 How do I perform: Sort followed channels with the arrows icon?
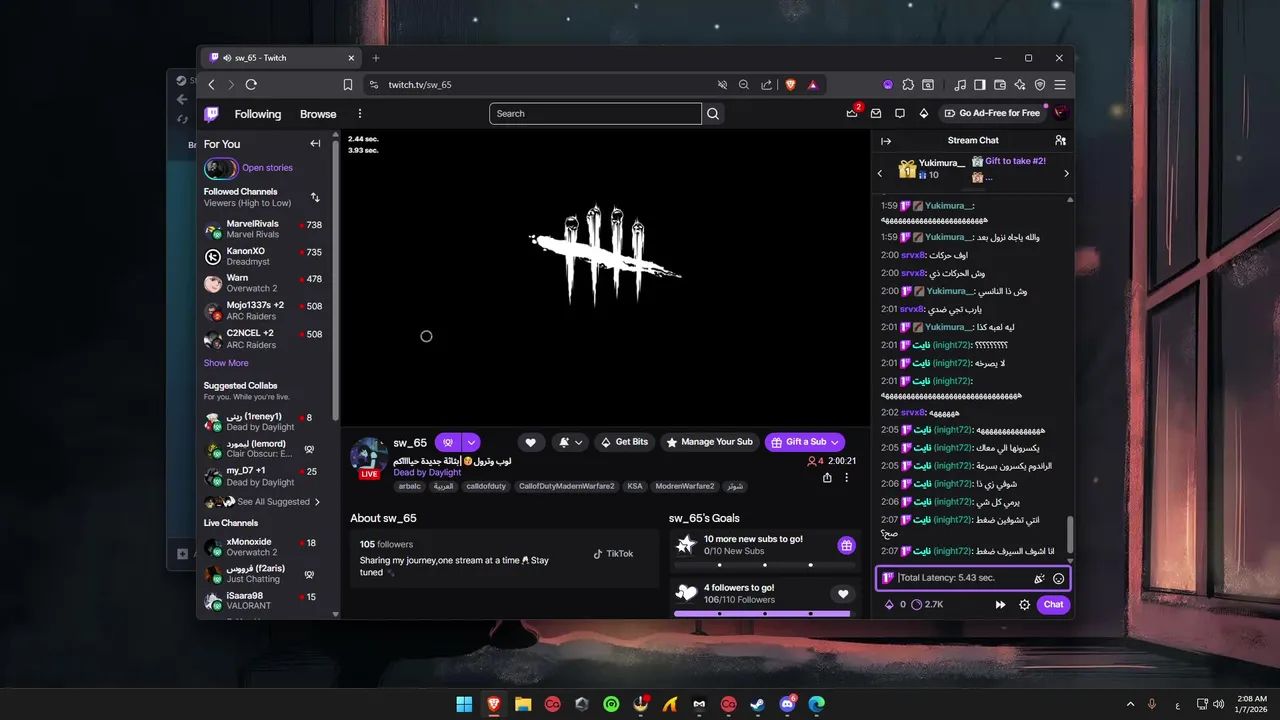click(x=315, y=197)
